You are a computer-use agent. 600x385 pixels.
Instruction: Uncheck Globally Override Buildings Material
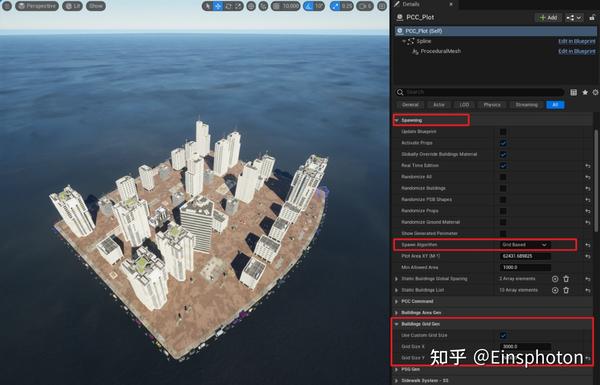point(503,154)
